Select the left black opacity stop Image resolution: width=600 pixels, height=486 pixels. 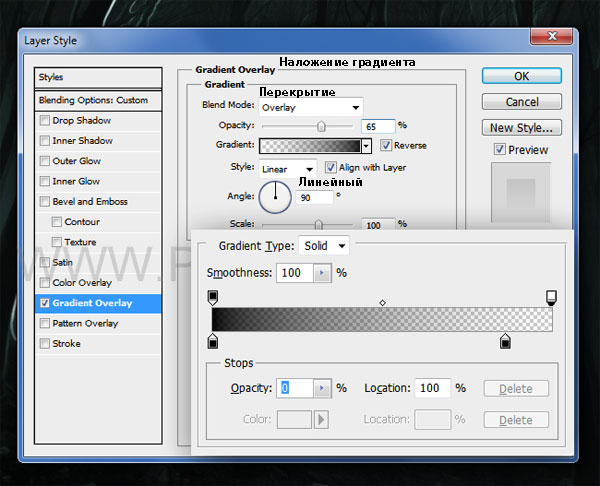[x=213, y=297]
